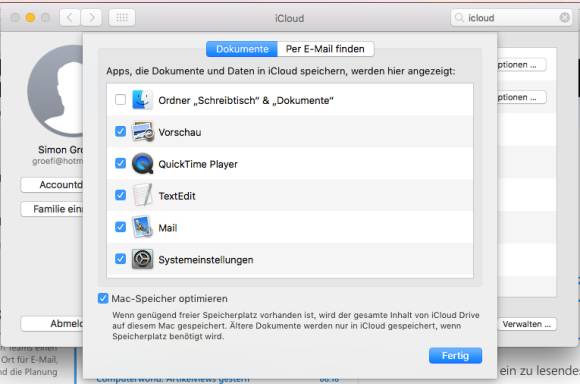Click the Systemeinstellungen label text

(206, 260)
